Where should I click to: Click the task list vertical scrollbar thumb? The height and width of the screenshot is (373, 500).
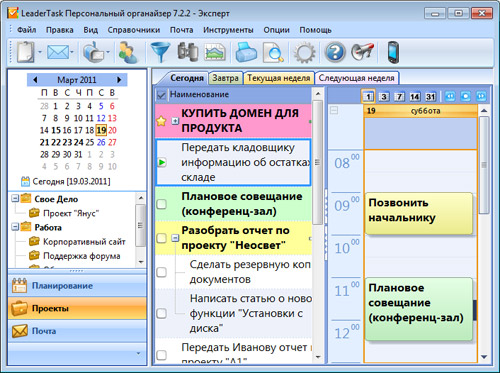click(x=318, y=162)
